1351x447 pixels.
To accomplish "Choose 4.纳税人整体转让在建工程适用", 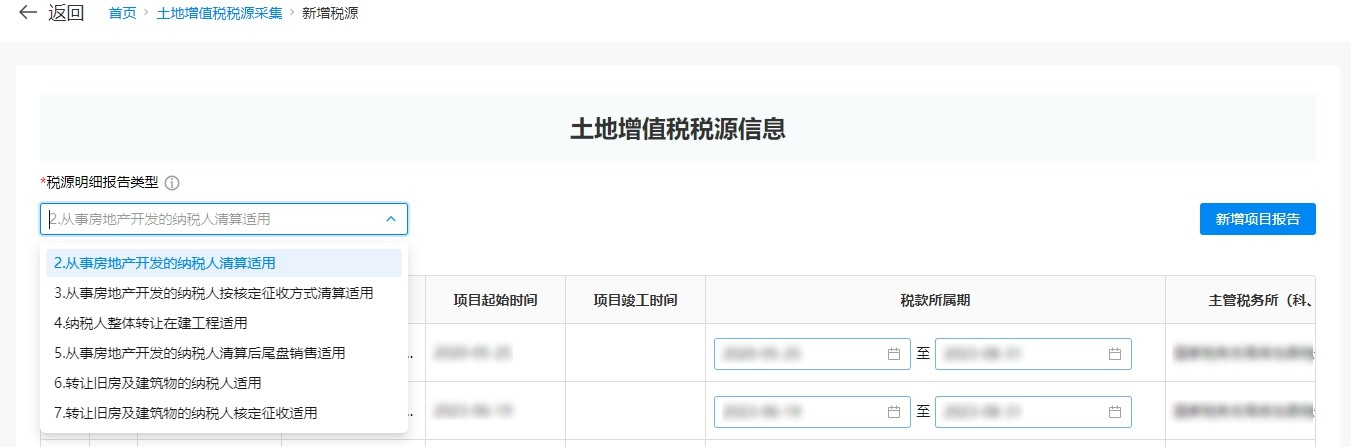I will (150, 323).
